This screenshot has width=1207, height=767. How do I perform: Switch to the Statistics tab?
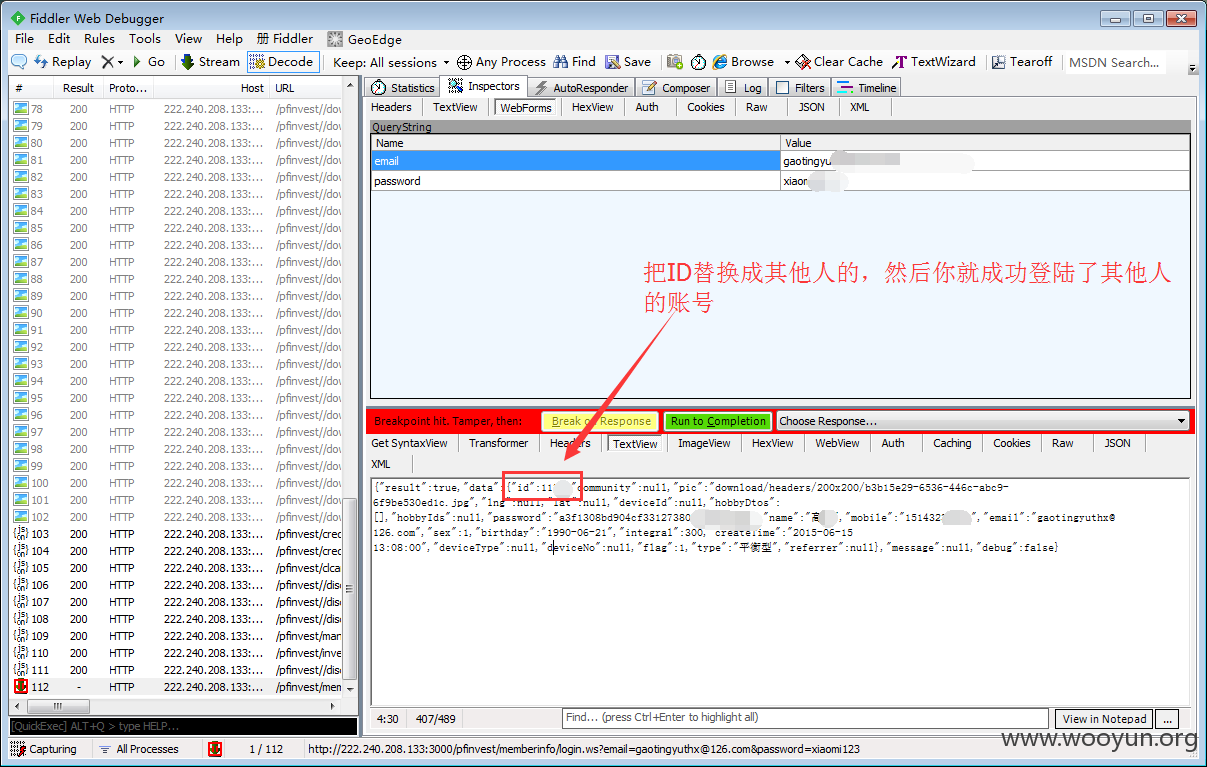(403, 88)
